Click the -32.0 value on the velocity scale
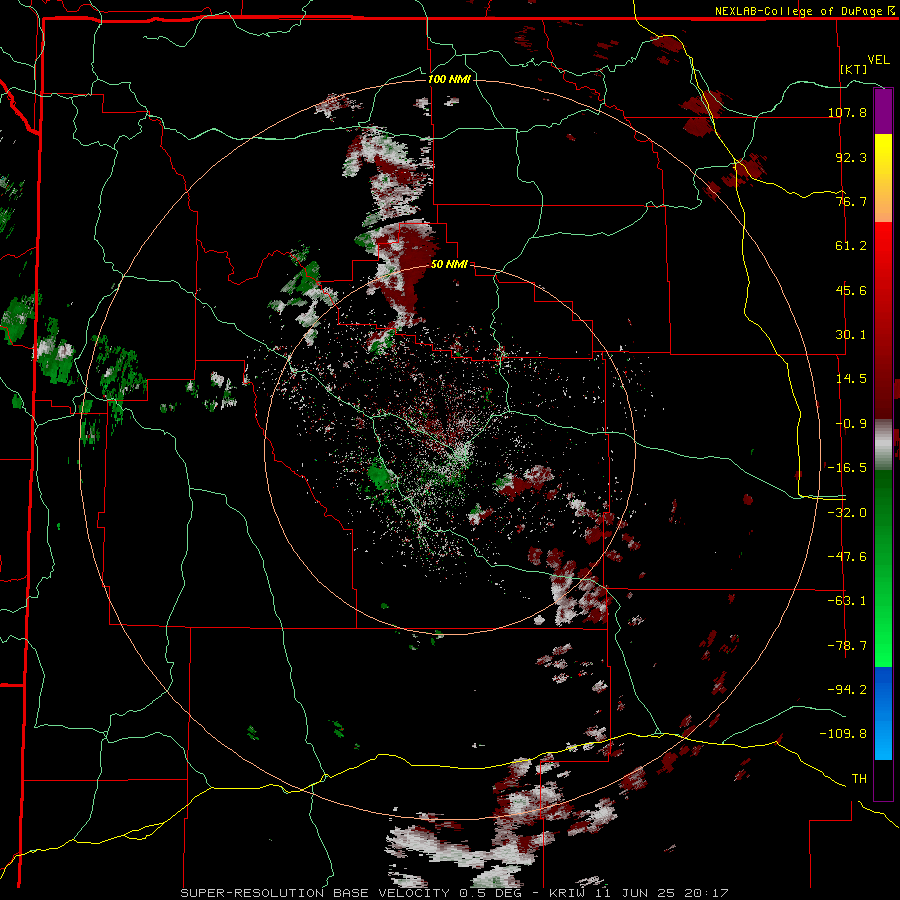This screenshot has width=900, height=900. [x=847, y=512]
